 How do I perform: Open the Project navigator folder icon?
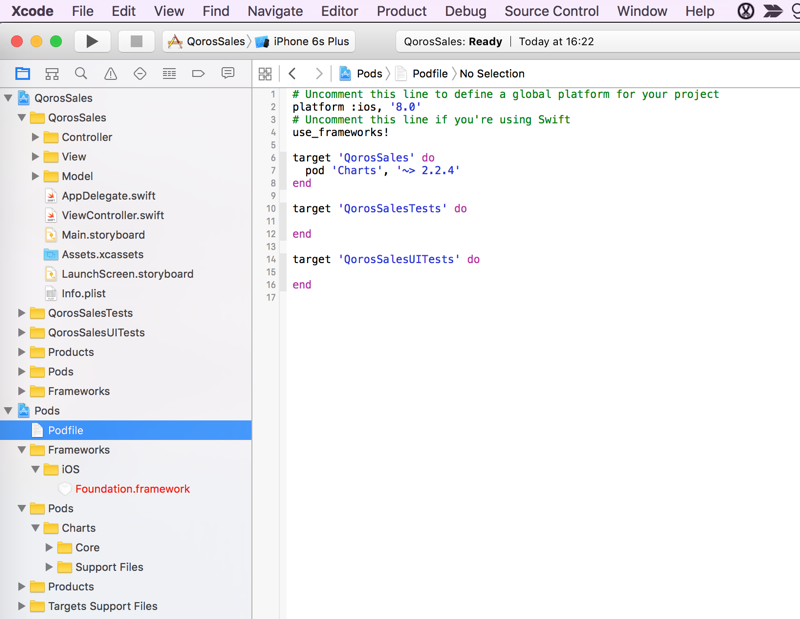pyautogui.click(x=22, y=73)
